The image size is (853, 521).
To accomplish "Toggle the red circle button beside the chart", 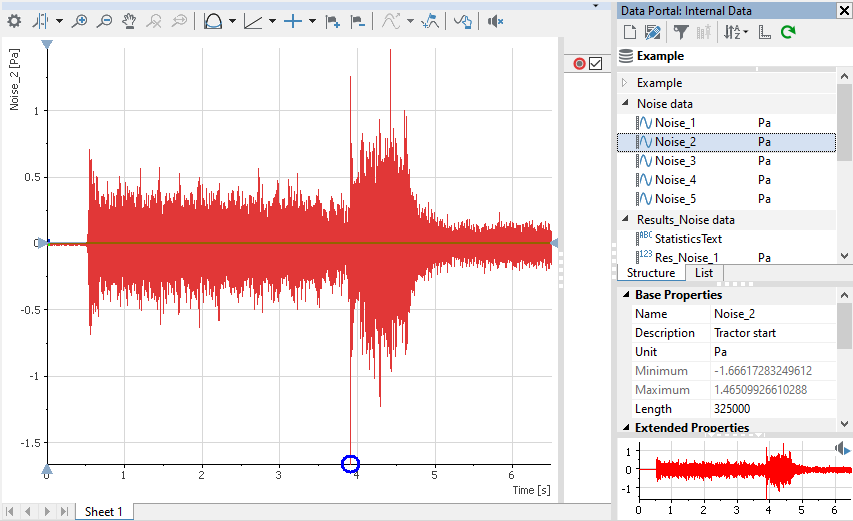I will [579, 64].
